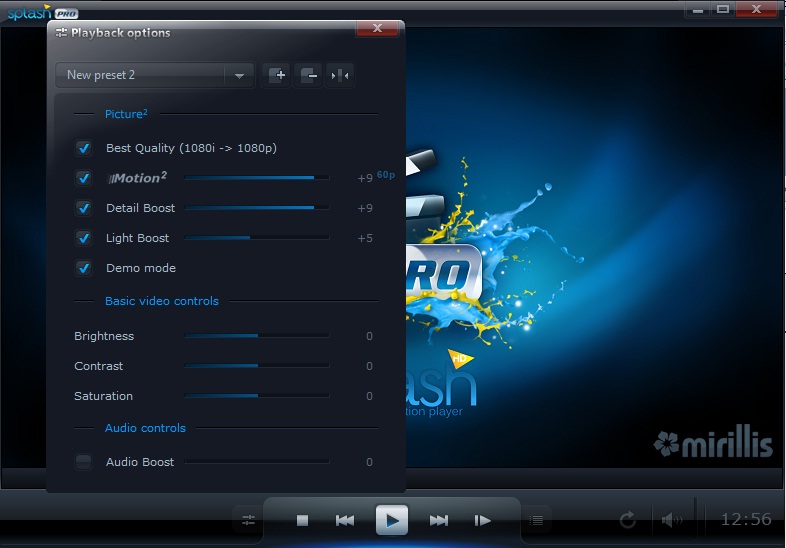Viewport: 786px width, 548px height.
Task: Enable the Audio Boost checkbox
Action: click(84, 462)
